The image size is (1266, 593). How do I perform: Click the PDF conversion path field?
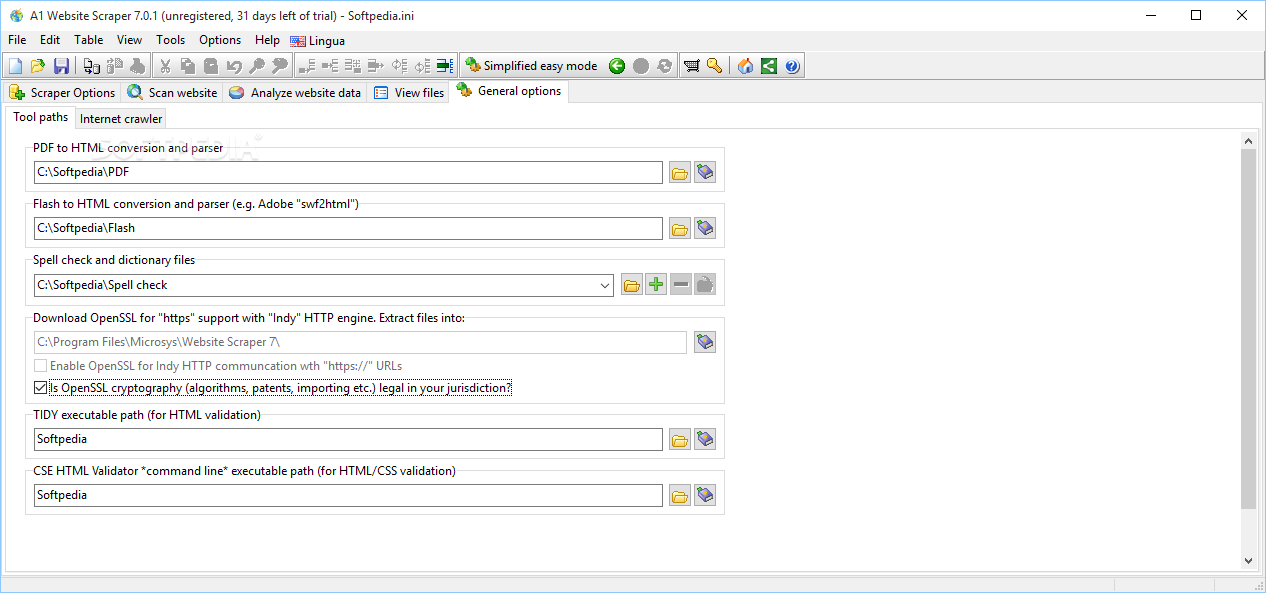tap(348, 172)
